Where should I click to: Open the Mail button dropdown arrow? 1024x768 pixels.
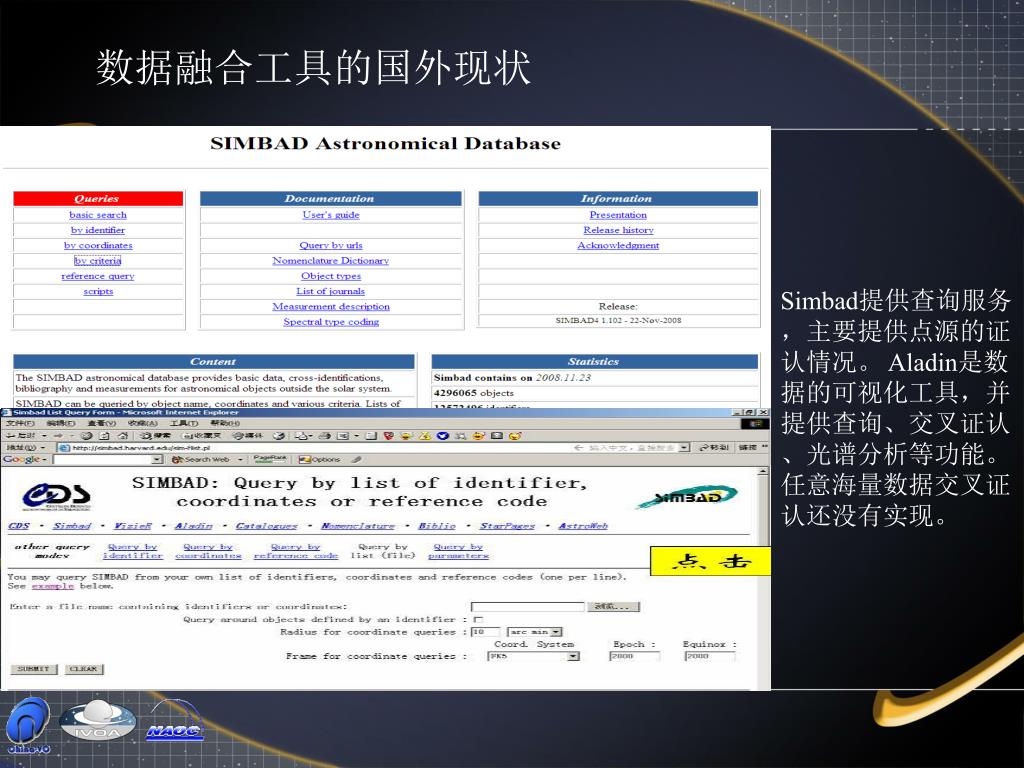pos(310,436)
